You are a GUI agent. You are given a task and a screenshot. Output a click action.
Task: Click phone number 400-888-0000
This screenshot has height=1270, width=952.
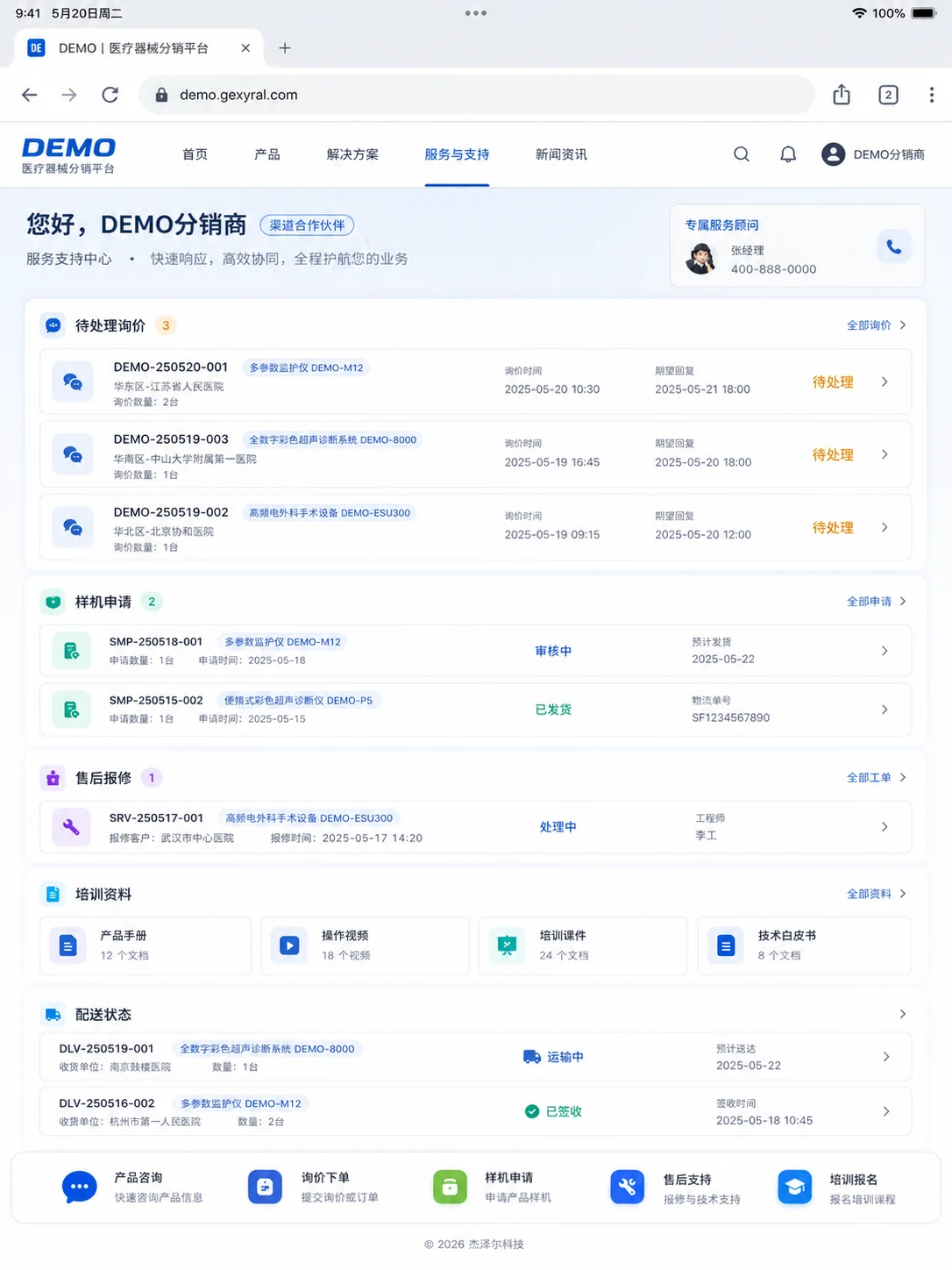click(x=774, y=269)
